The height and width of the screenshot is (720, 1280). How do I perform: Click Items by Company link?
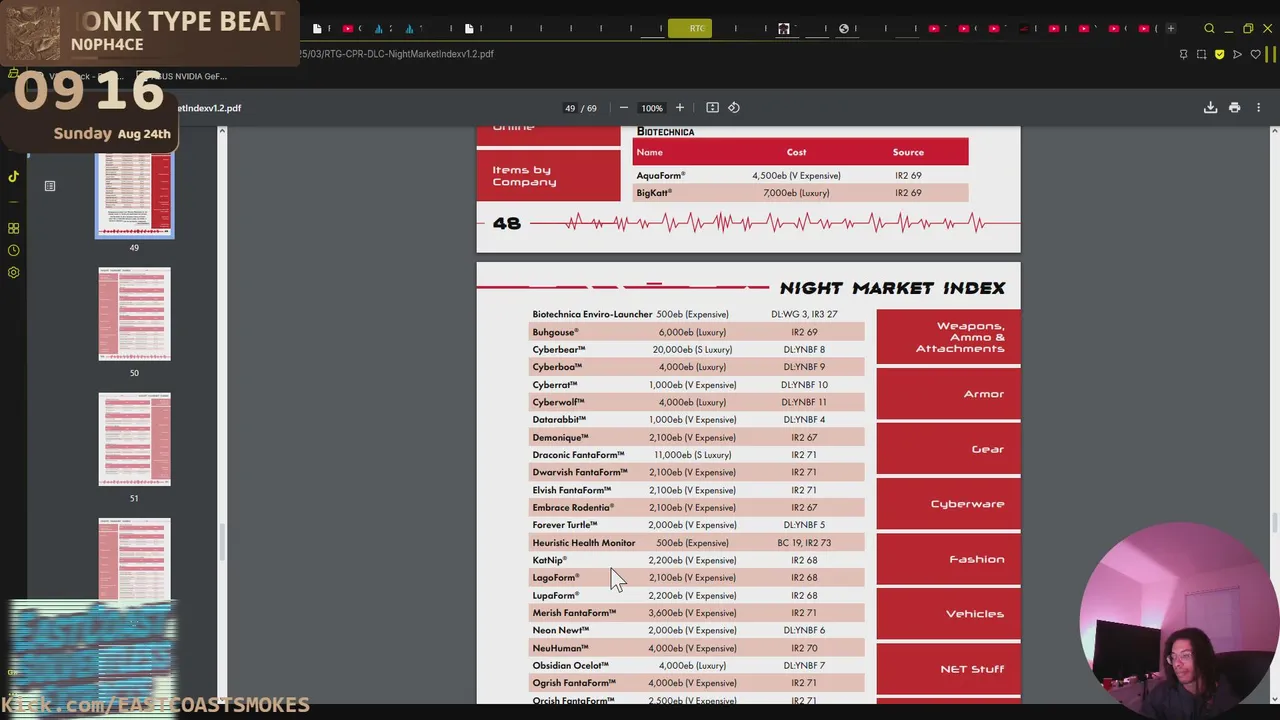click(x=548, y=176)
